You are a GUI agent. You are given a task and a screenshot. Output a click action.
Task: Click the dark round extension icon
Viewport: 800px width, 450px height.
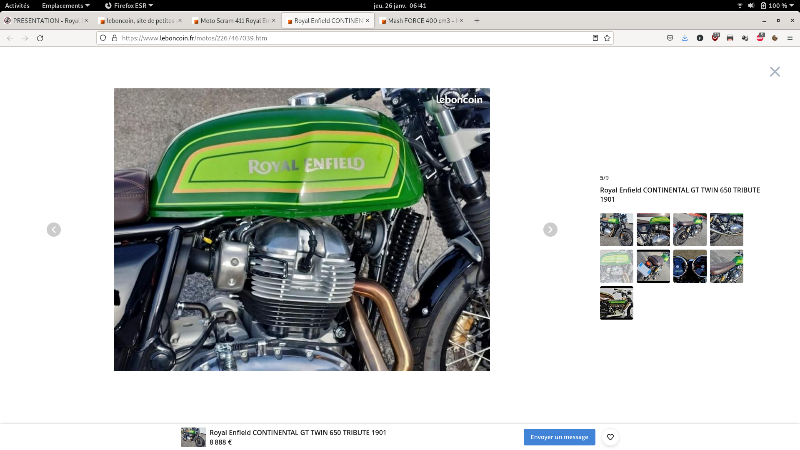[x=700, y=38]
